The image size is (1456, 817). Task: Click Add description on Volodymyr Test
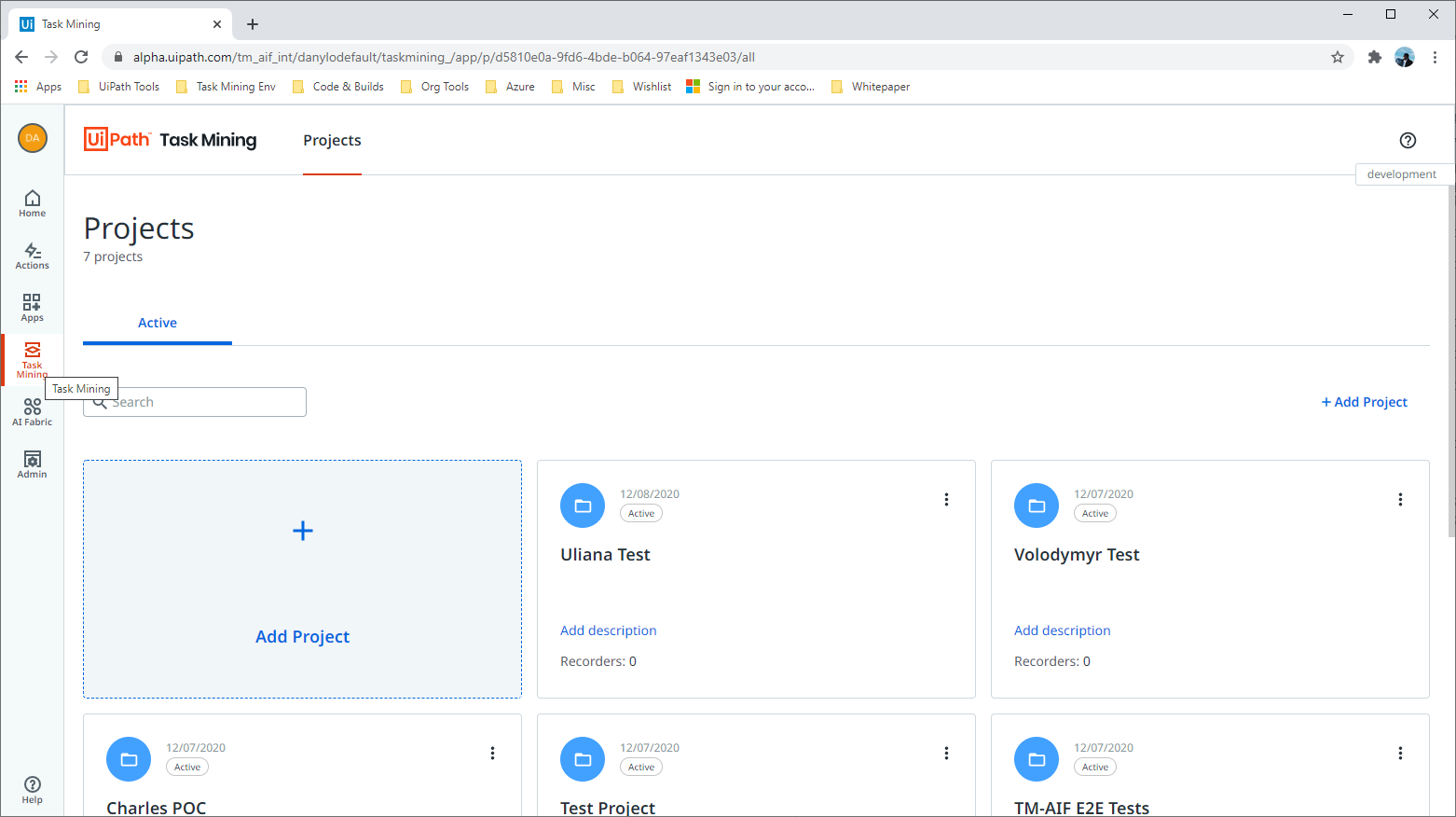(x=1063, y=630)
